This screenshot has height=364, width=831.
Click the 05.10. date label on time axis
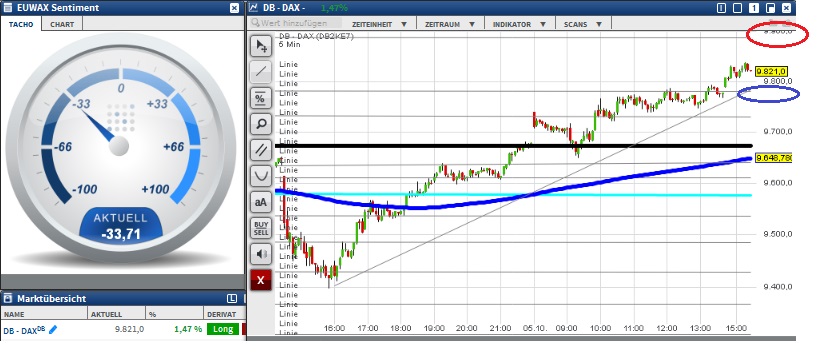point(534,329)
